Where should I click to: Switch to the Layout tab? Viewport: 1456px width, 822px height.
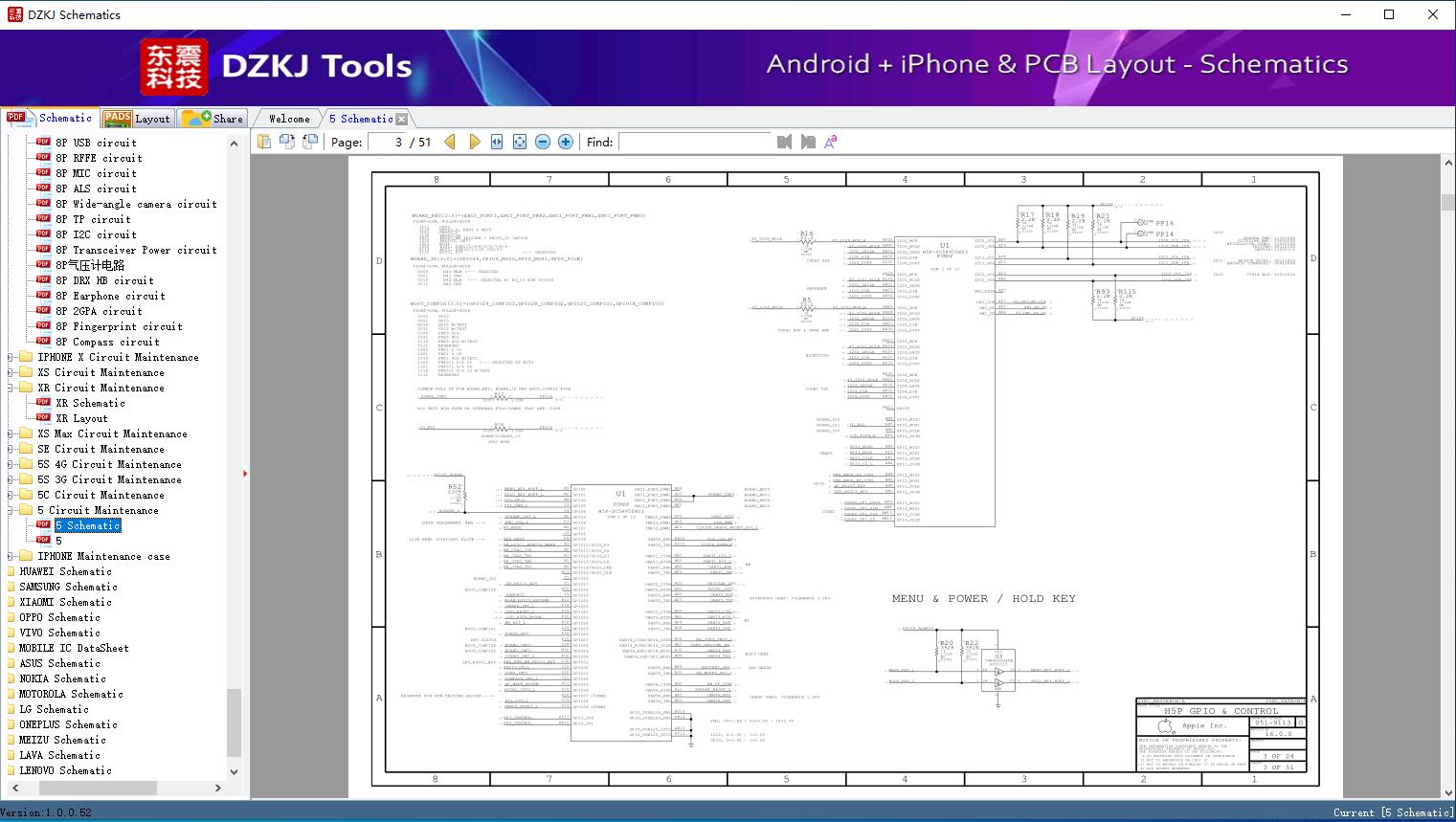[x=138, y=119]
